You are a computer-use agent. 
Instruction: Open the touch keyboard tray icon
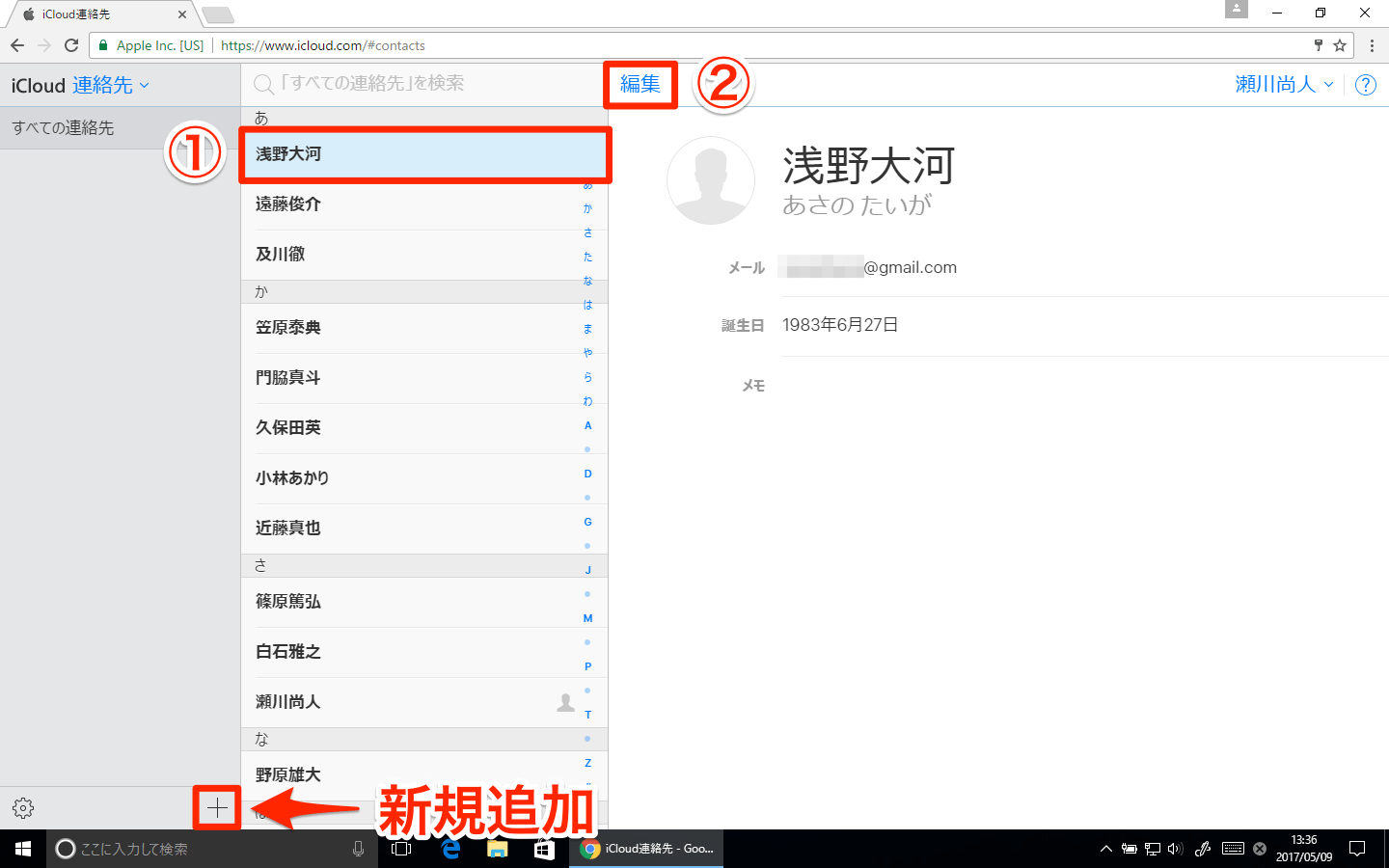coord(1233,849)
